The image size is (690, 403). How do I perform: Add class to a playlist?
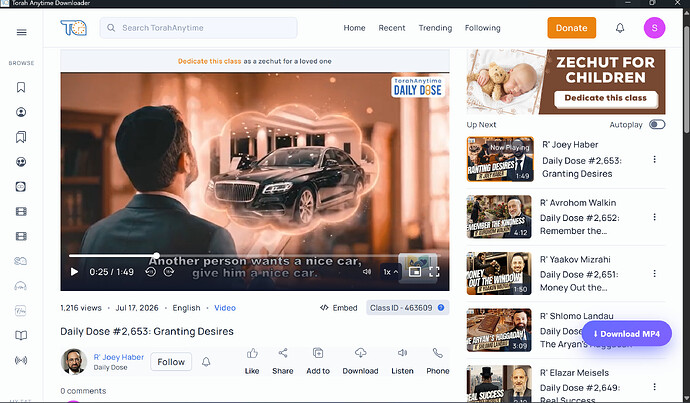[x=318, y=361]
